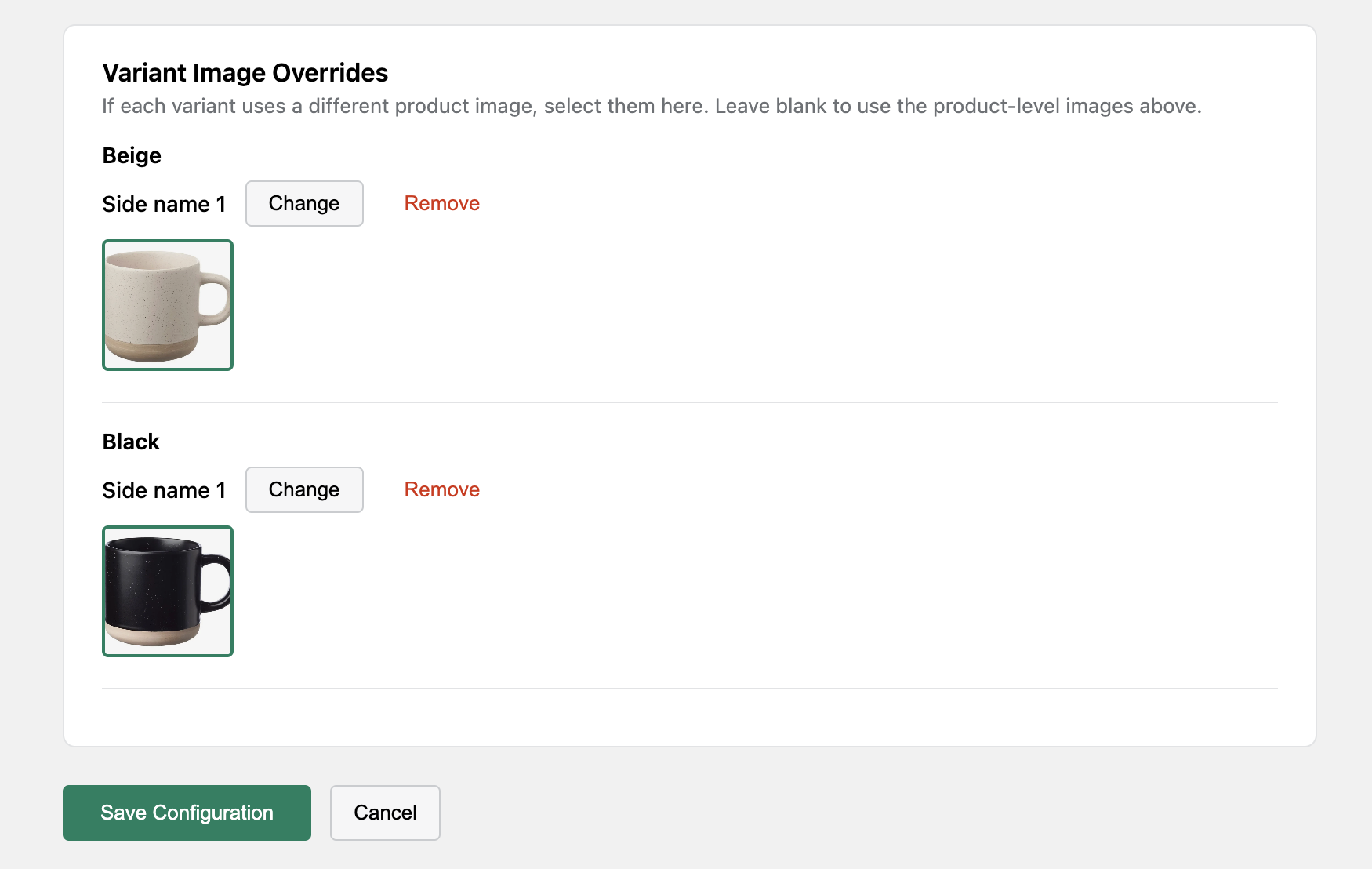Click Change button for Black variant
This screenshot has width=1372, height=869.
[x=304, y=489]
